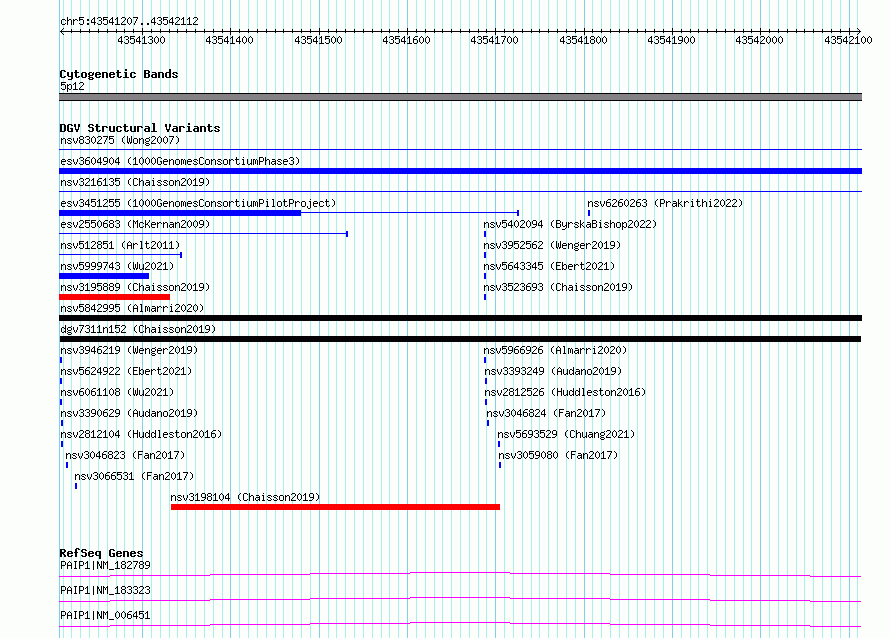The height and width of the screenshot is (638, 890).
Task: Open dgv7311n152 (Chaisson2019) label
Action: (x=138, y=329)
